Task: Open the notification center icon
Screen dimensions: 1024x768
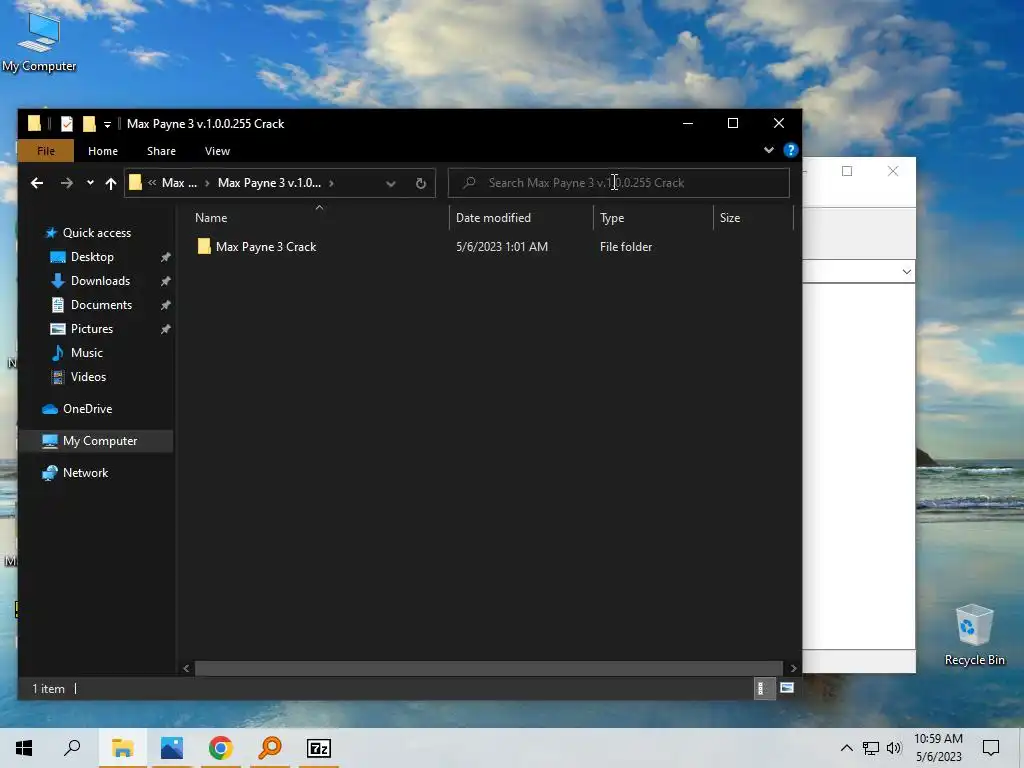Action: (991, 748)
